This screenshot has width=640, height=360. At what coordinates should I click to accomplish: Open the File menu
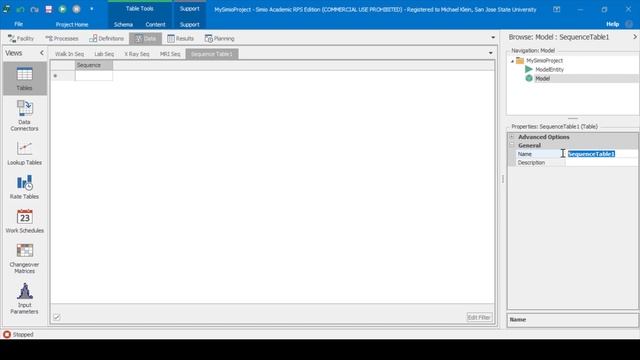[x=18, y=24]
